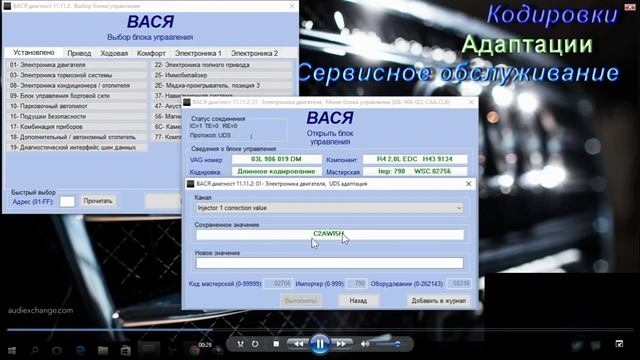Click the Кодировка value Длинное кодирование

tap(276, 171)
